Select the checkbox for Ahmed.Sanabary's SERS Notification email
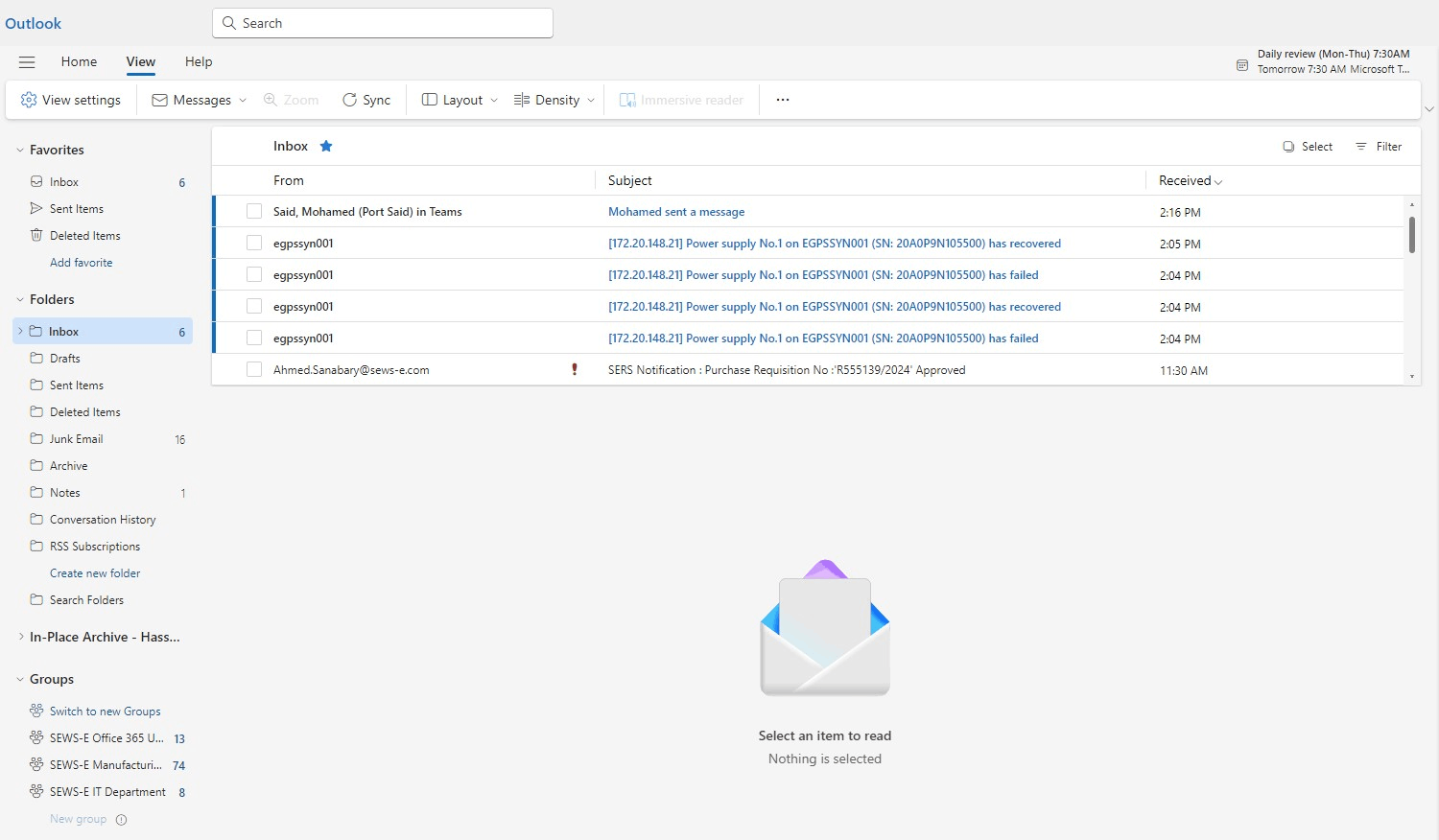Viewport: 1439px width, 840px height. (253, 369)
